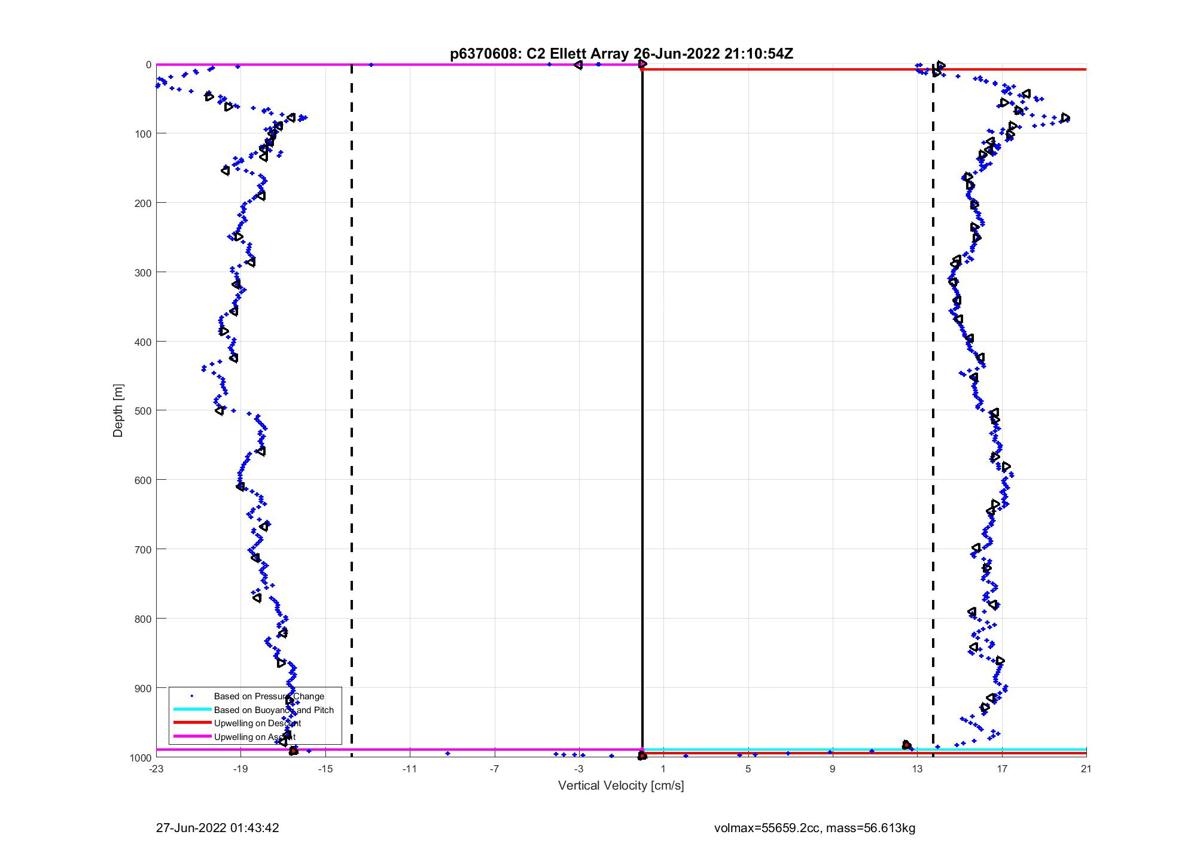Click the x-axis tick label '17'
The height and width of the screenshot is (851, 1200).
(x=1001, y=769)
